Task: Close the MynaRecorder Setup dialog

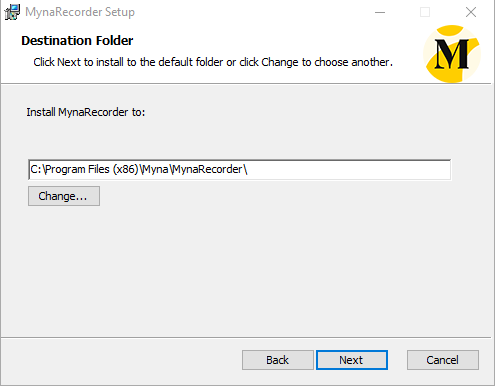Action: 471,12
